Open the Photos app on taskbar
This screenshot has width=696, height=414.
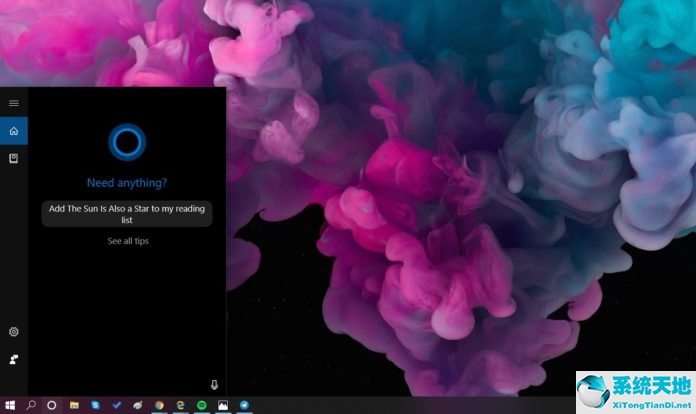(x=223, y=405)
